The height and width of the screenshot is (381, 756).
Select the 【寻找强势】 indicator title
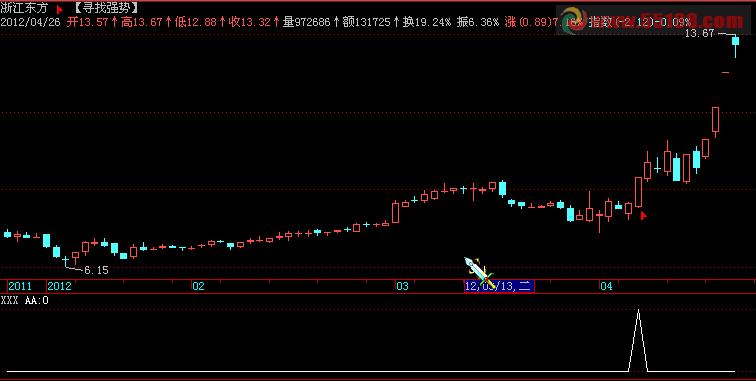click(x=106, y=8)
